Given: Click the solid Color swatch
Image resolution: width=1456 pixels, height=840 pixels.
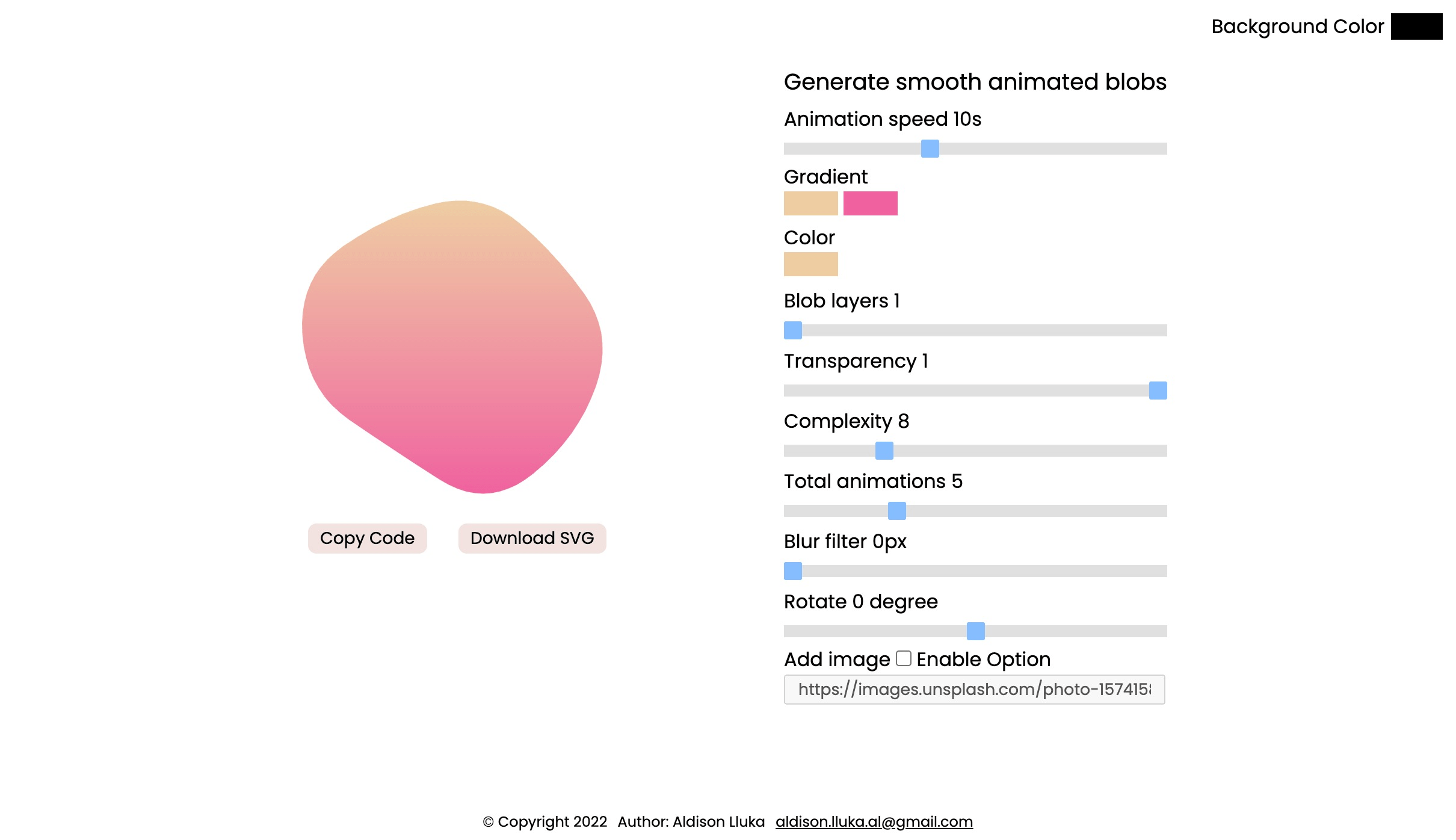Looking at the screenshot, I should point(811,264).
